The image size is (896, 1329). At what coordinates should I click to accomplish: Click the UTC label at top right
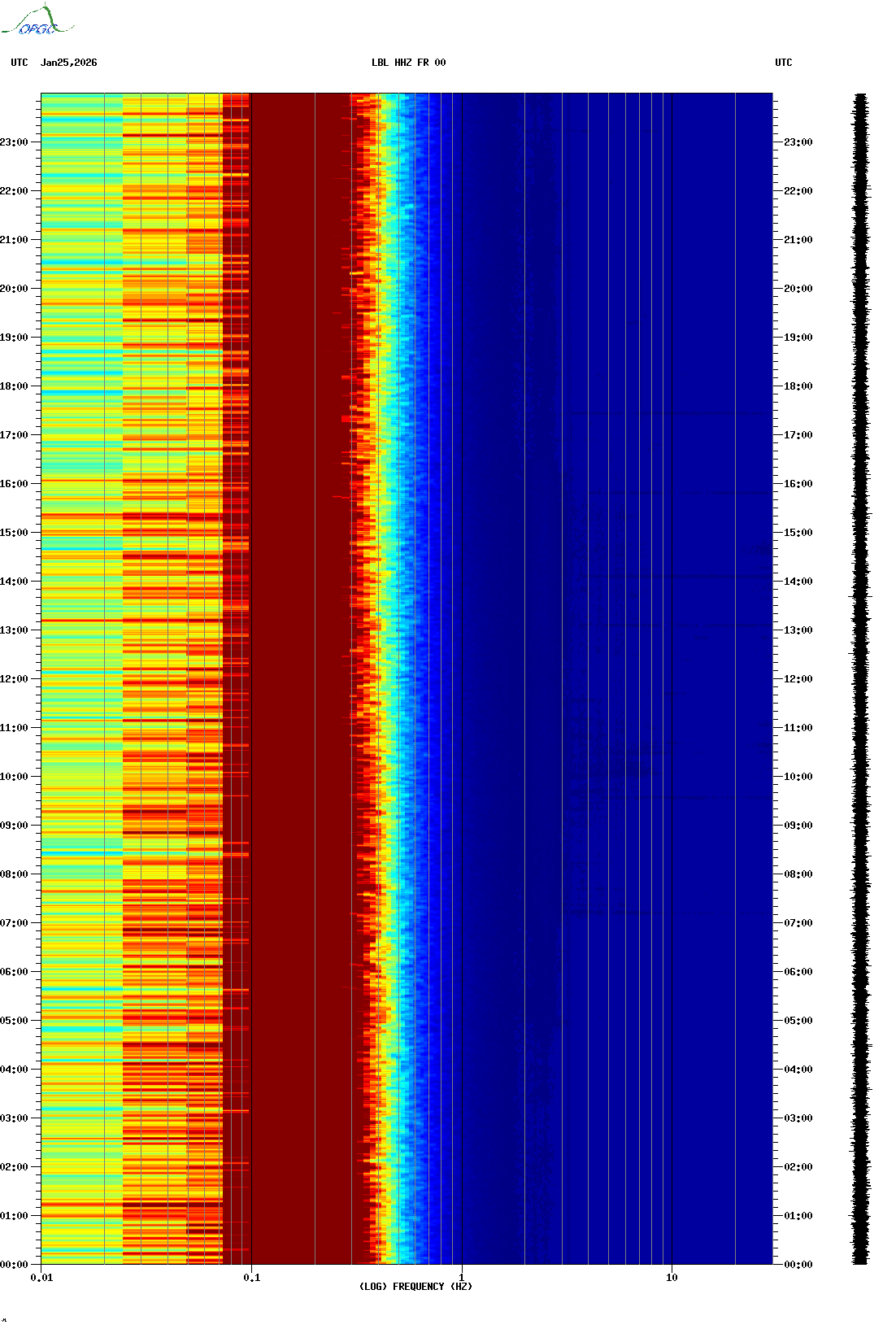coord(783,63)
